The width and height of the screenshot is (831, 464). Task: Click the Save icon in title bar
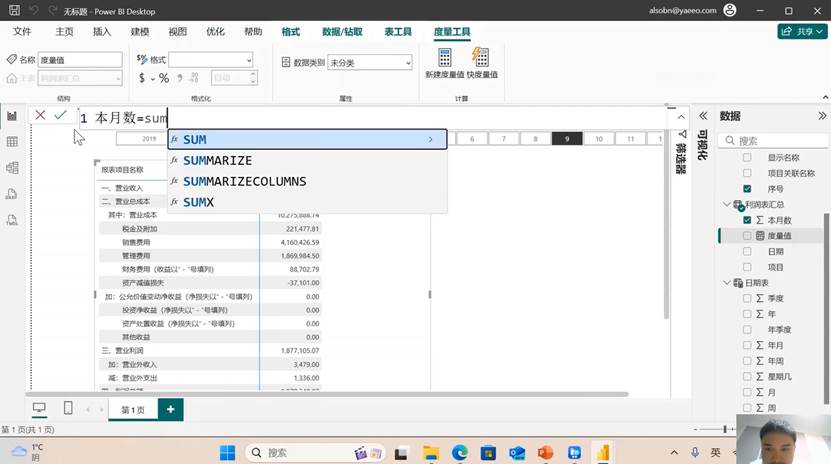14,10
